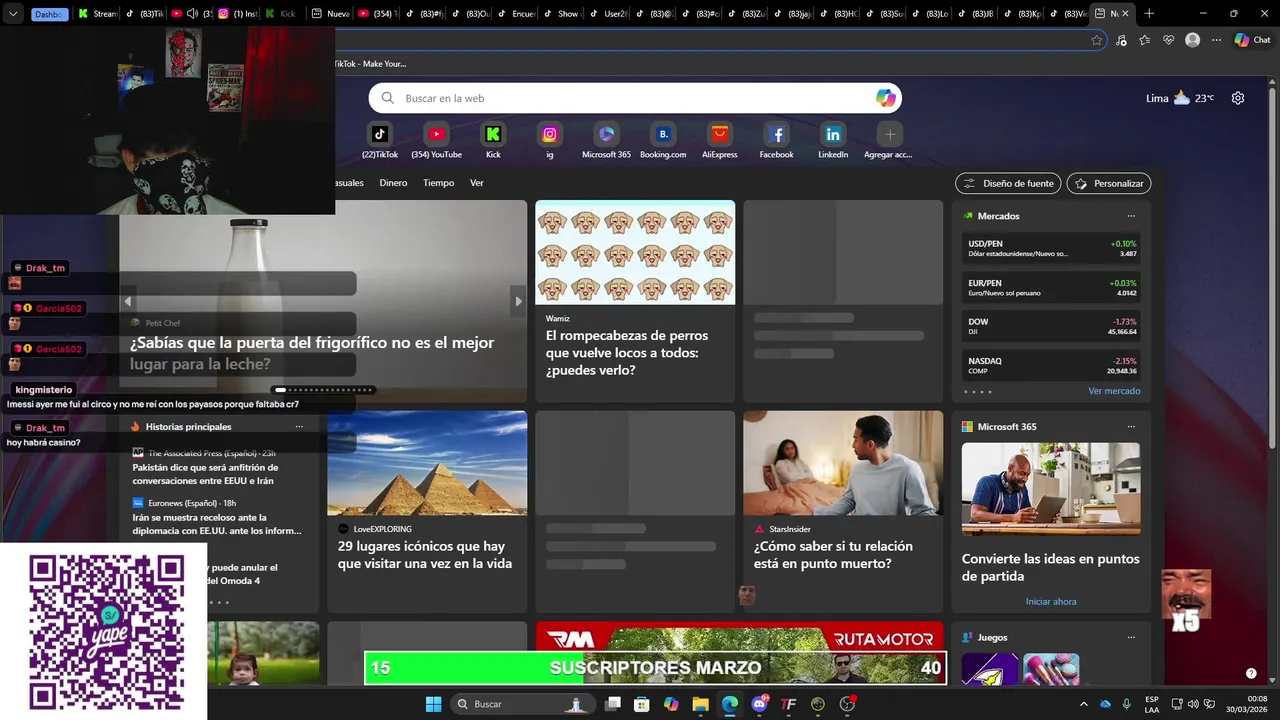1280x720 pixels.
Task: Open Microsoft Store from the taskbar
Action: [642, 704]
